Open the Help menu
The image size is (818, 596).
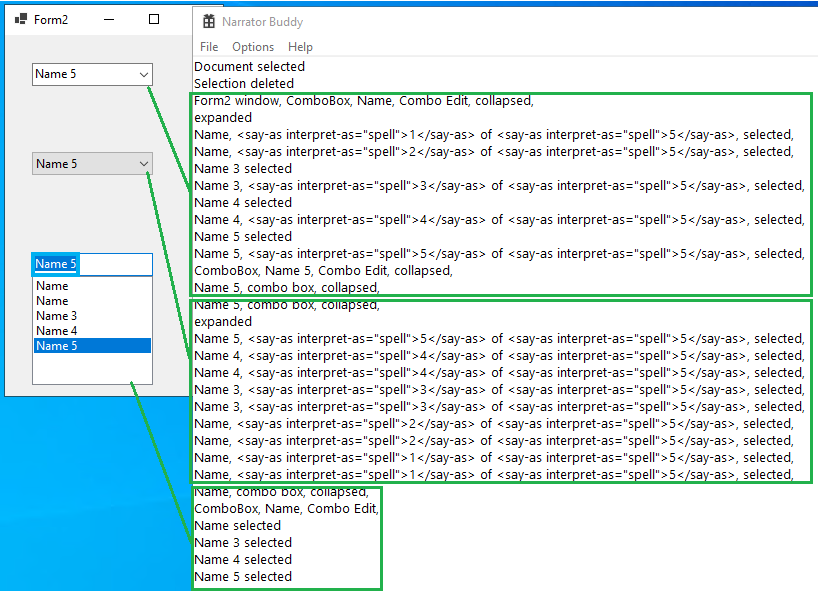point(300,46)
